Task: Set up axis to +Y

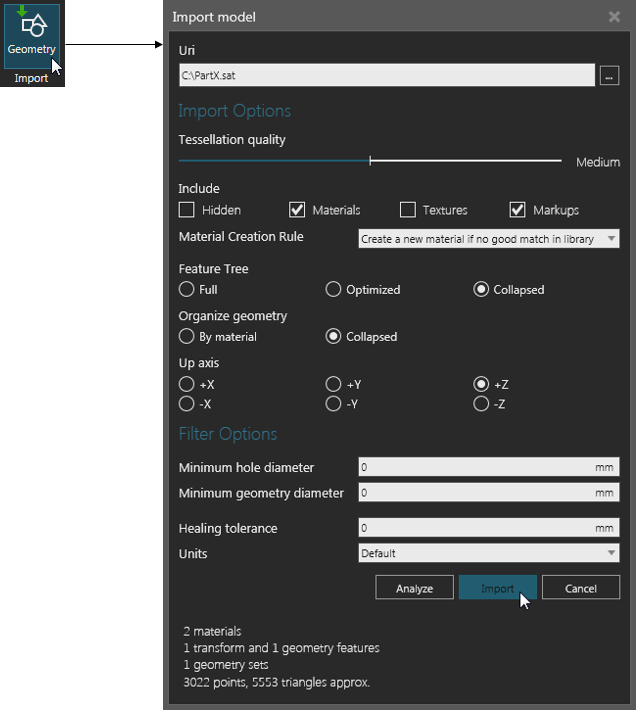Action: pyautogui.click(x=334, y=384)
